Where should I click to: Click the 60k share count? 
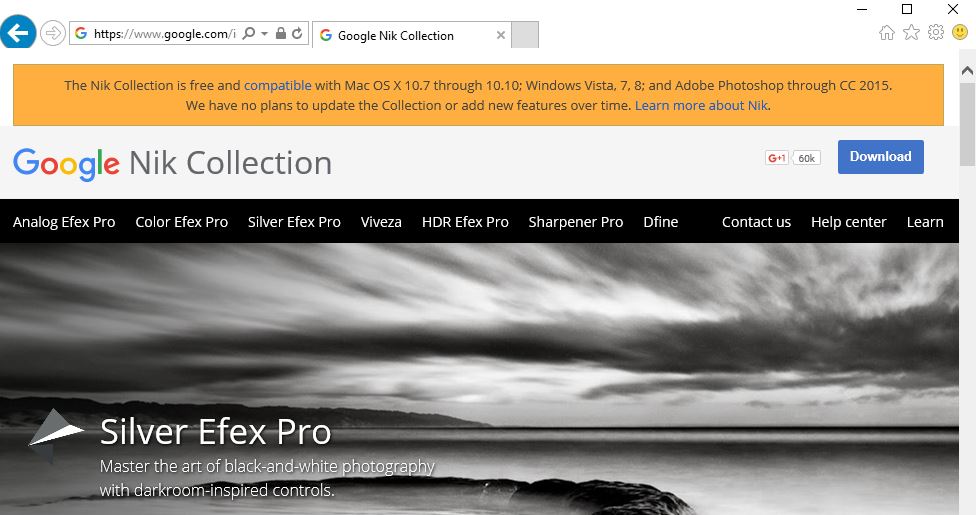807,158
